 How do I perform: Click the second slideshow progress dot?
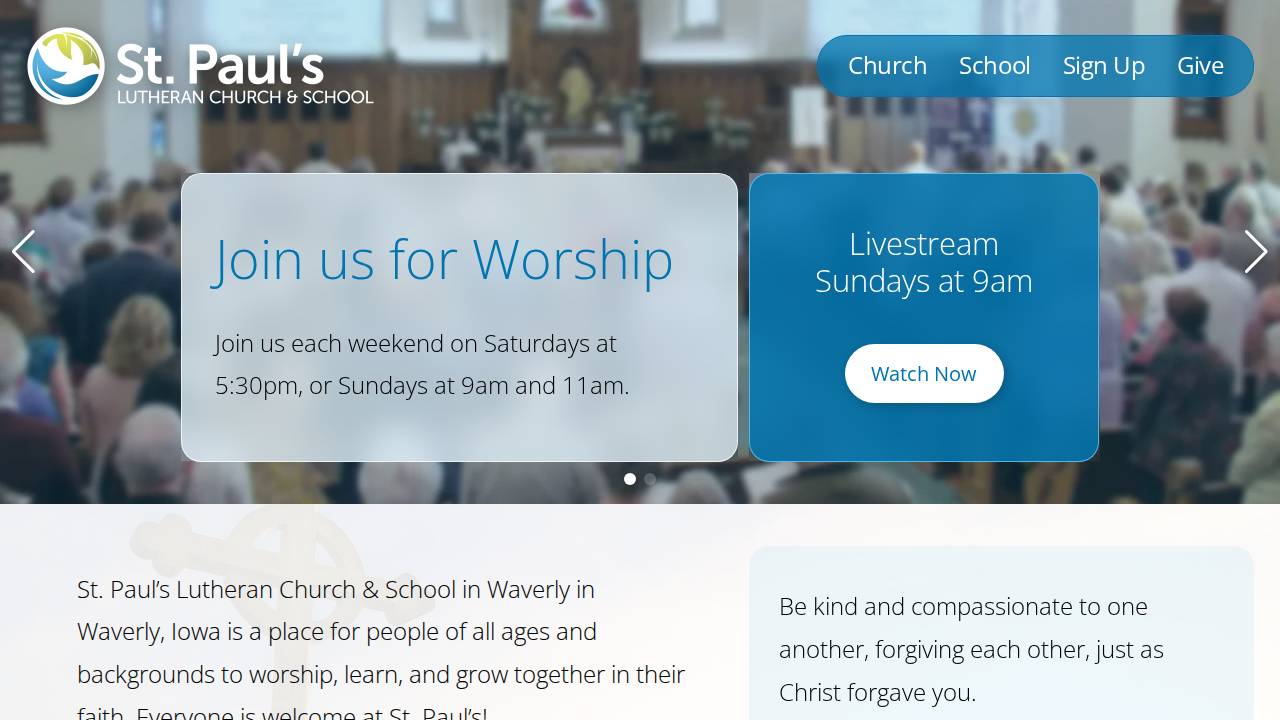click(650, 479)
